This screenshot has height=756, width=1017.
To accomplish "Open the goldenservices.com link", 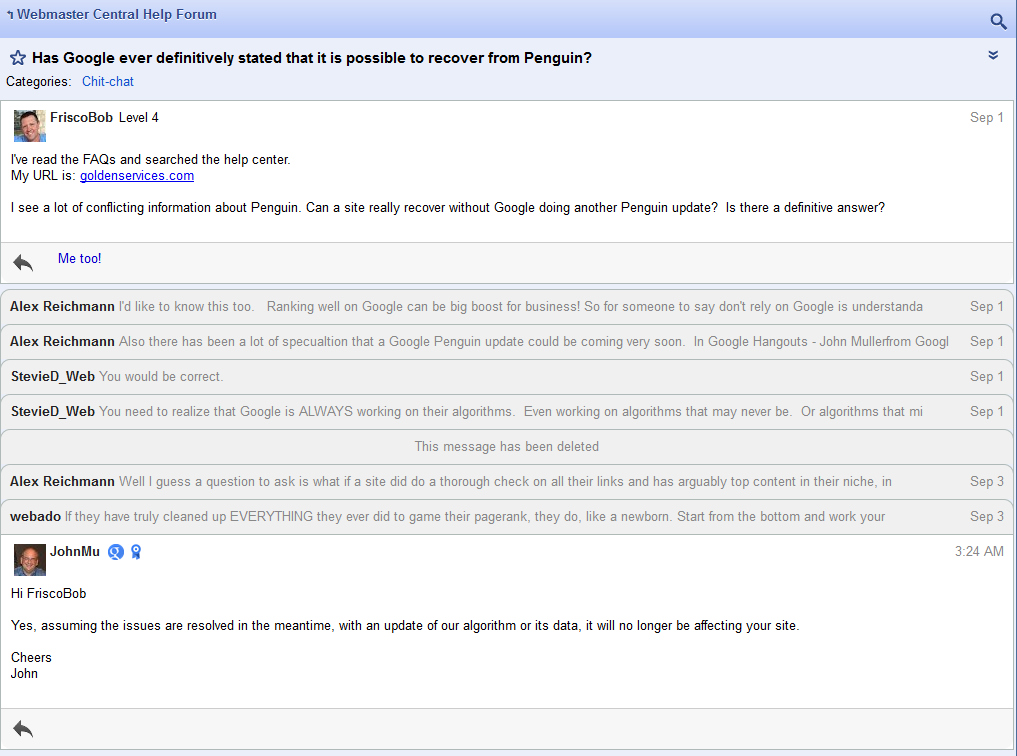I will (137, 176).
